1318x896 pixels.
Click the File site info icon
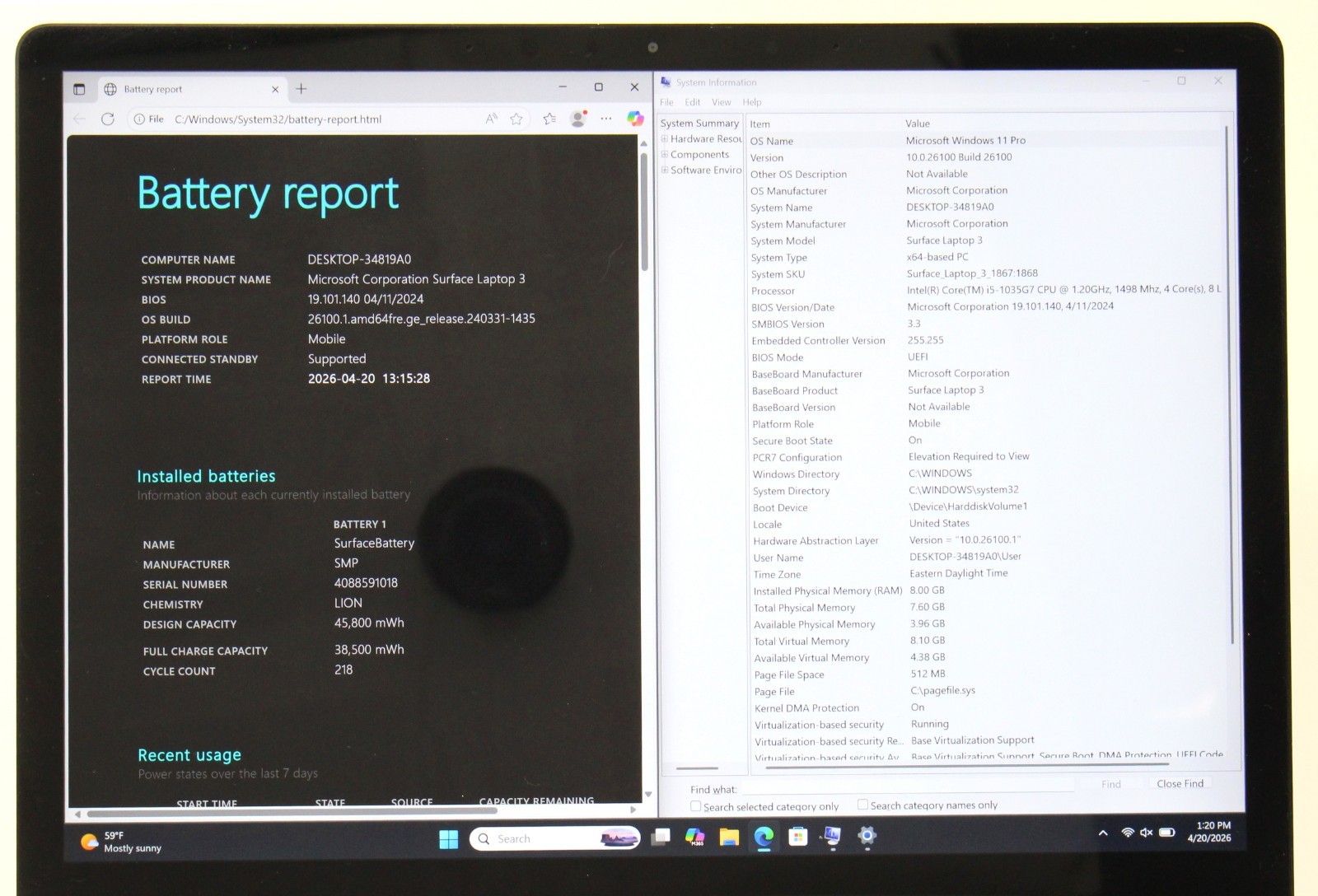pyautogui.click(x=148, y=119)
